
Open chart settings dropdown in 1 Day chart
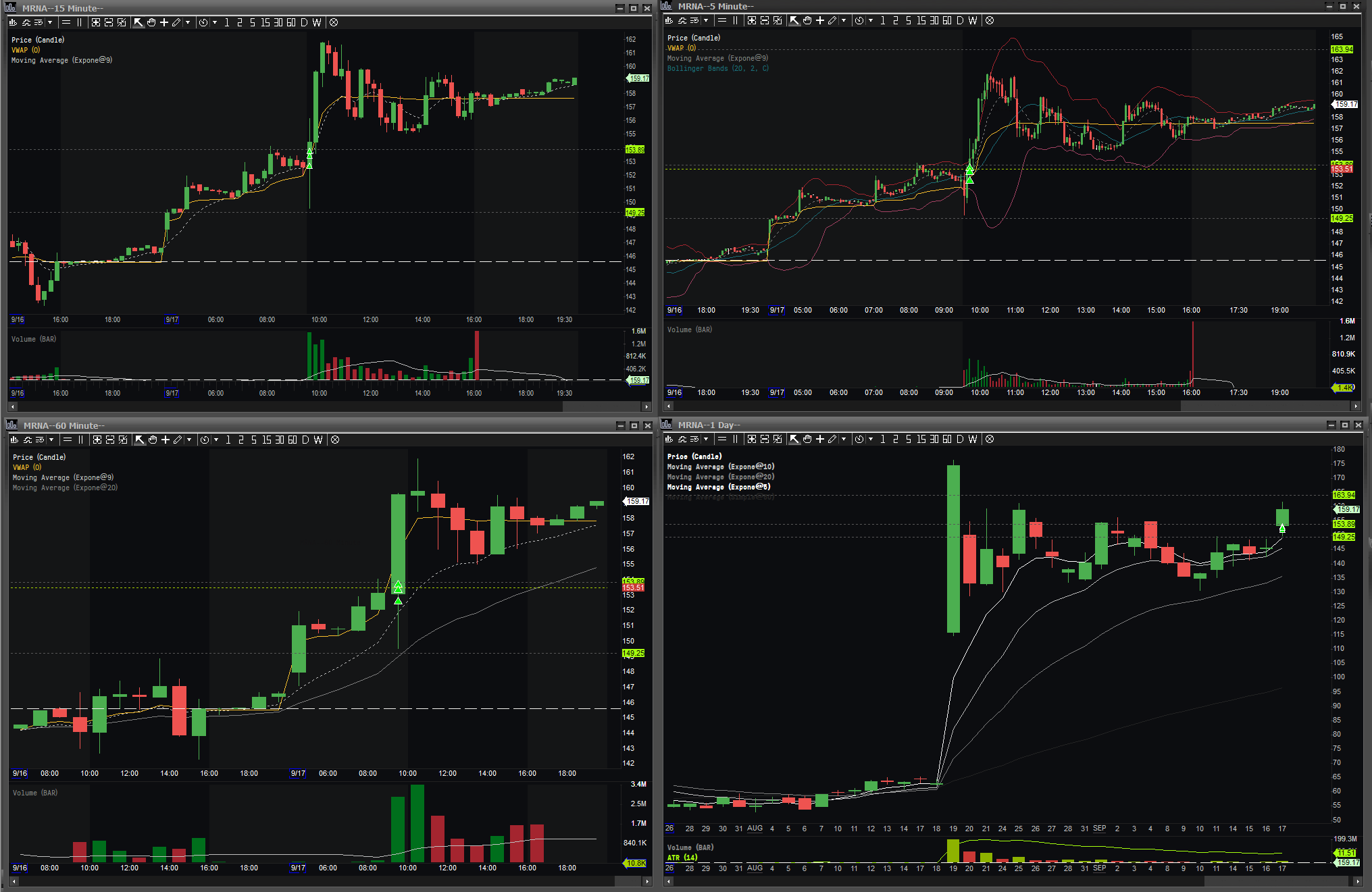706,439
